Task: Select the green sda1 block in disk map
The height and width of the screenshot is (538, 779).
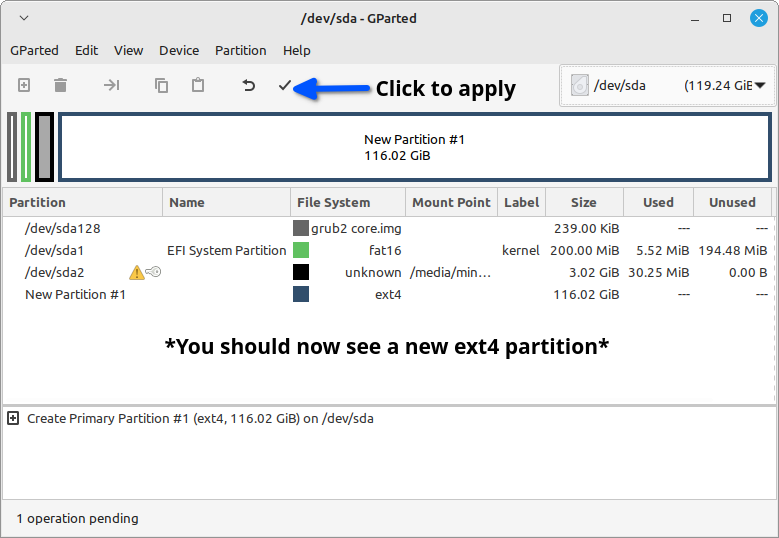Action: tap(26, 147)
